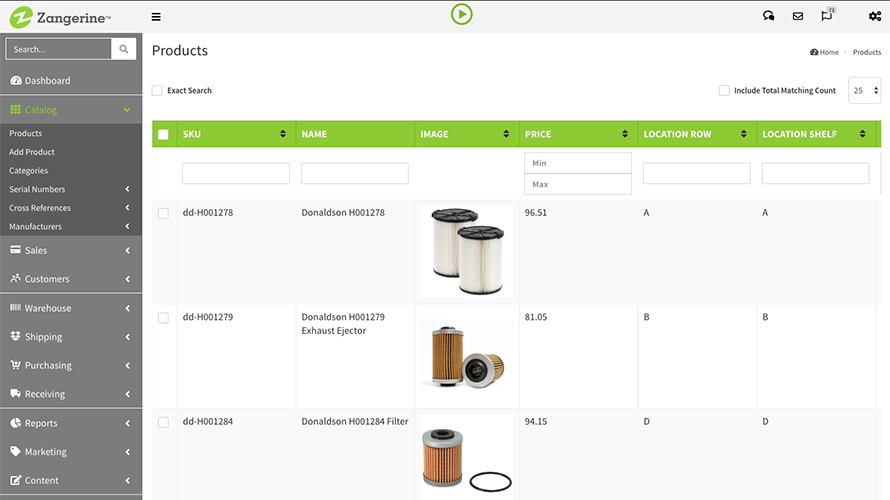Screen dimensions: 890x500
Task: Open the settings gears icon
Action: click(x=875, y=16)
